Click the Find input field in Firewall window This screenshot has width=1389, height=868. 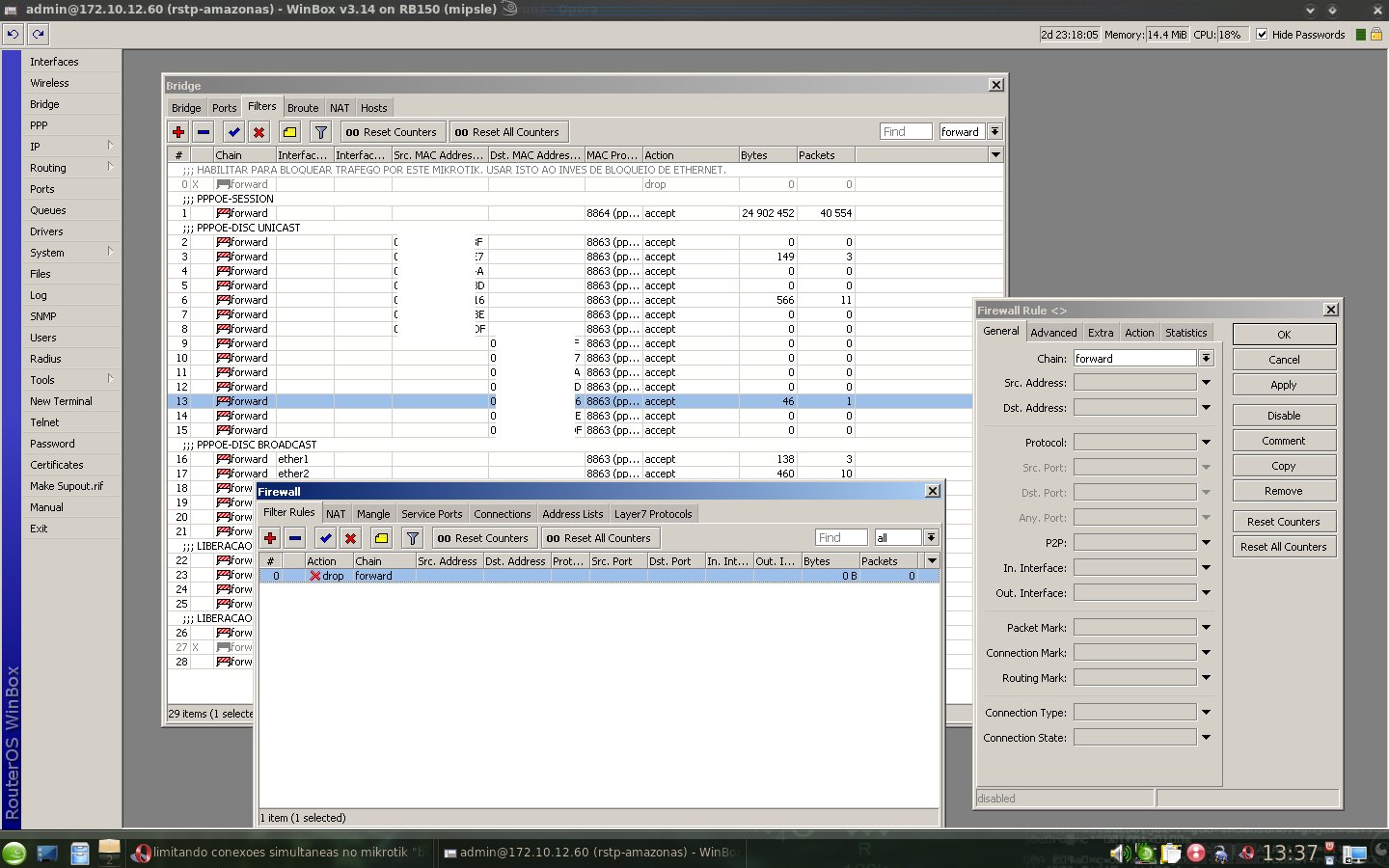pyautogui.click(x=840, y=538)
